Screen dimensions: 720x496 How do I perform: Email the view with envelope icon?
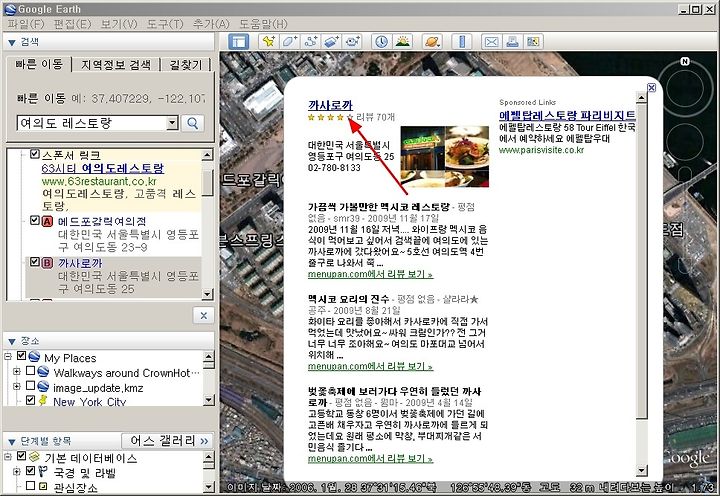click(x=491, y=42)
